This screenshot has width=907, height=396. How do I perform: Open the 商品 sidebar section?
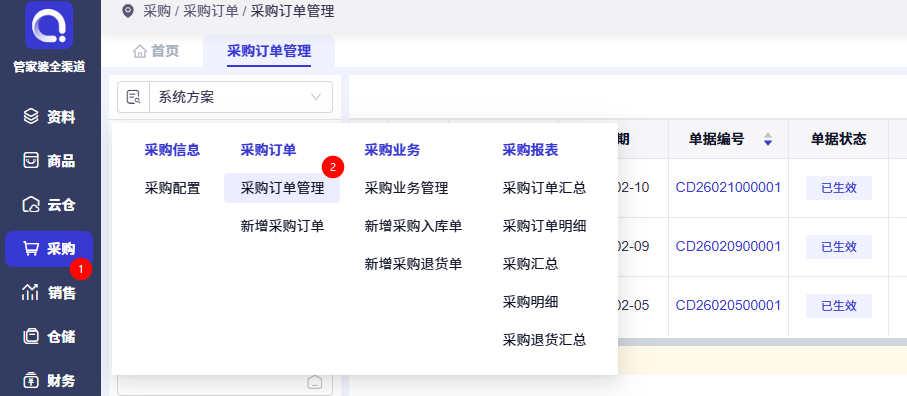(49, 161)
